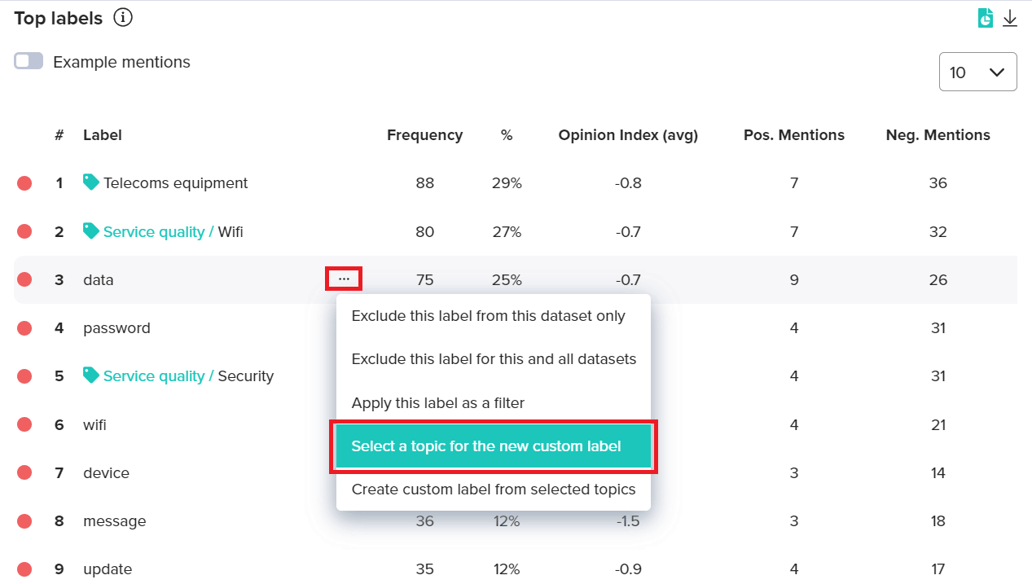Click the export report icon
Viewport: 1032px width, 584px height.
985,18
